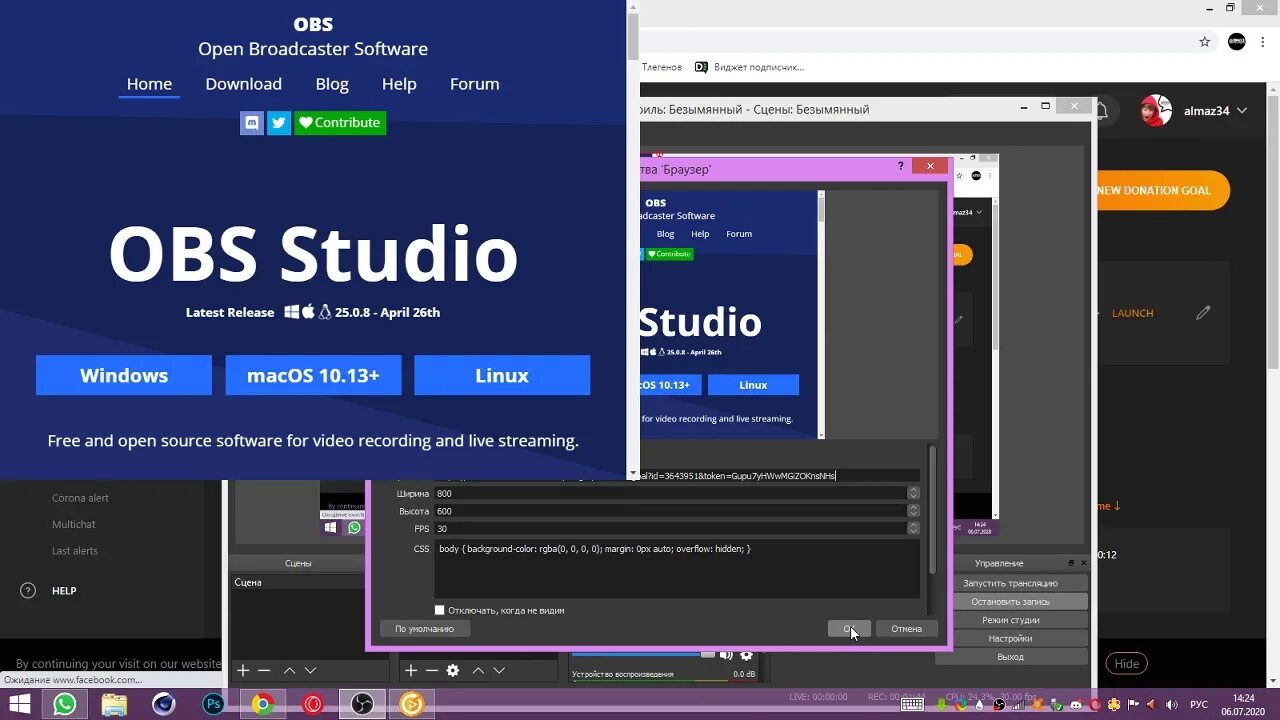Screen dimensions: 1280x720
Task: Add a new source with plus icon
Action: pyautogui.click(x=410, y=670)
